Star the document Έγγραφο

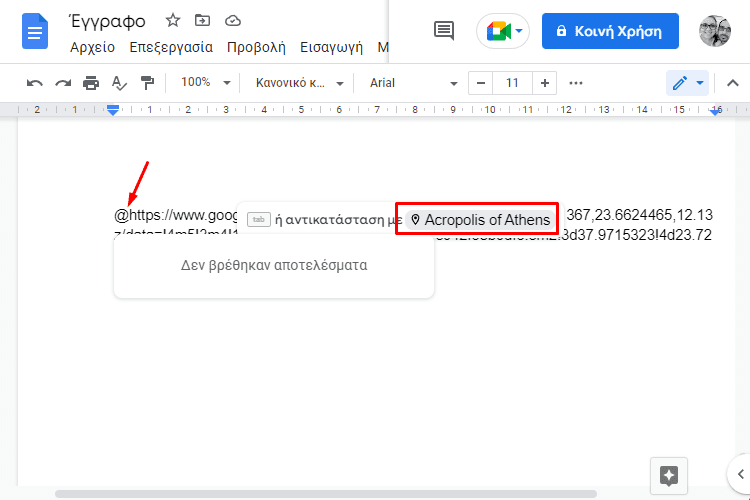coord(173,20)
